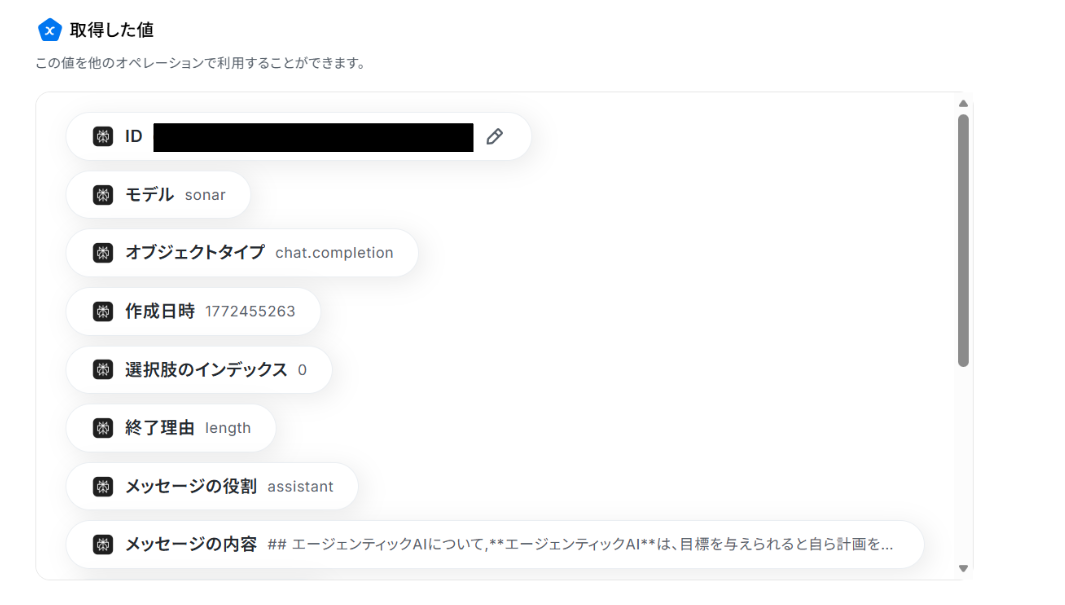
Task: Click the icon next to 作成日時
Action: (x=103, y=311)
